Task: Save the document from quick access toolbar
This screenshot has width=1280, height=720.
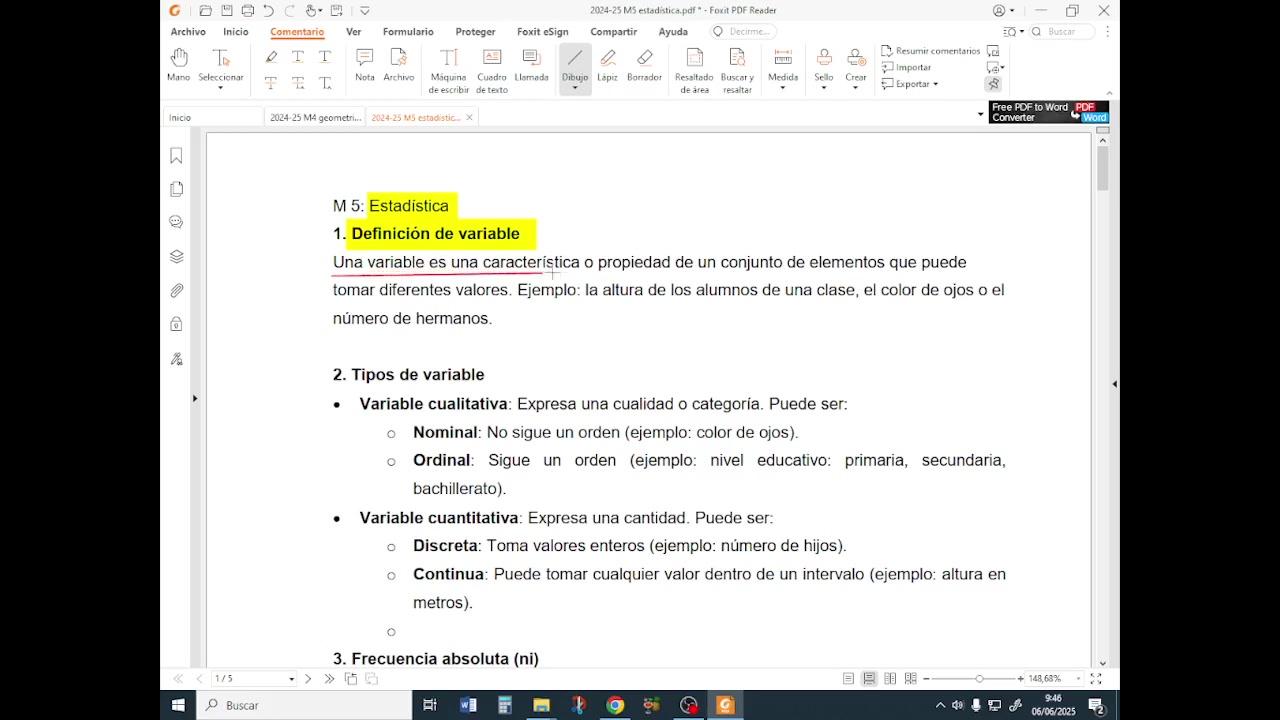Action: tap(226, 11)
